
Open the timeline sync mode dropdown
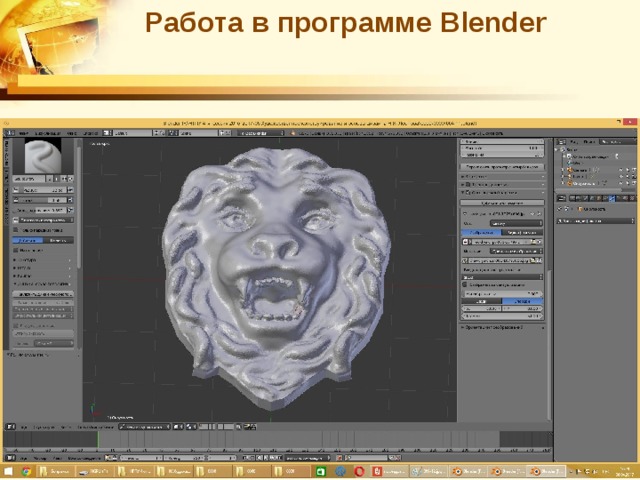click(x=308, y=458)
